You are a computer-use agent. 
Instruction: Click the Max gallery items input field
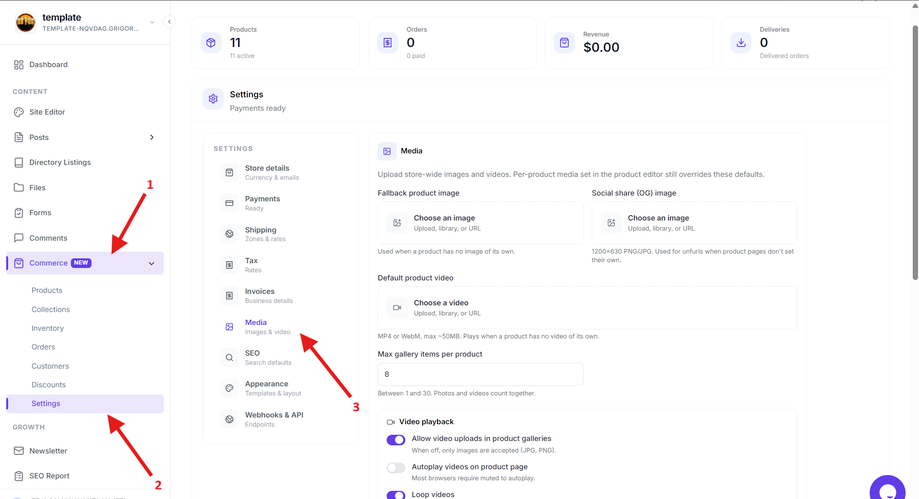pos(480,374)
